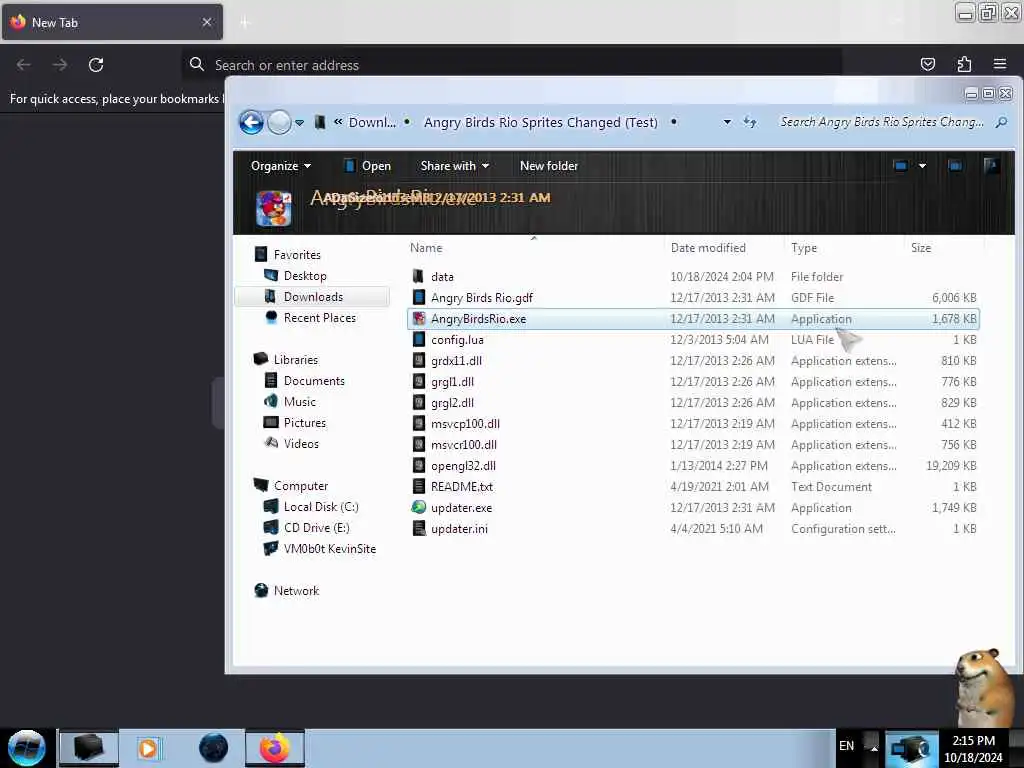
Task: Click the media player taskbar icon
Action: (148, 748)
